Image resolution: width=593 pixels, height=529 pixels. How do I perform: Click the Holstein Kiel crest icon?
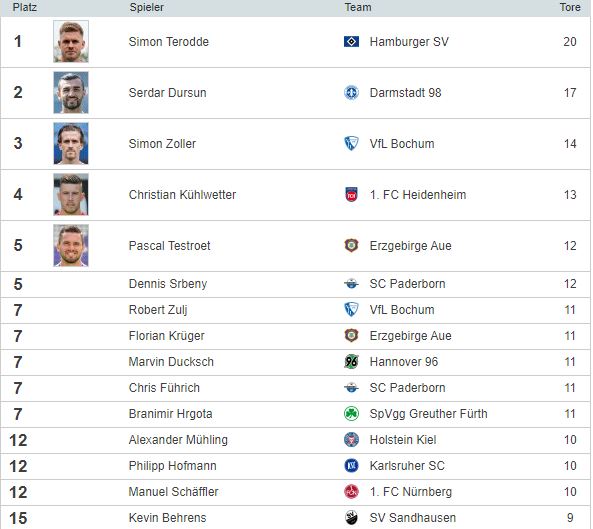351,440
